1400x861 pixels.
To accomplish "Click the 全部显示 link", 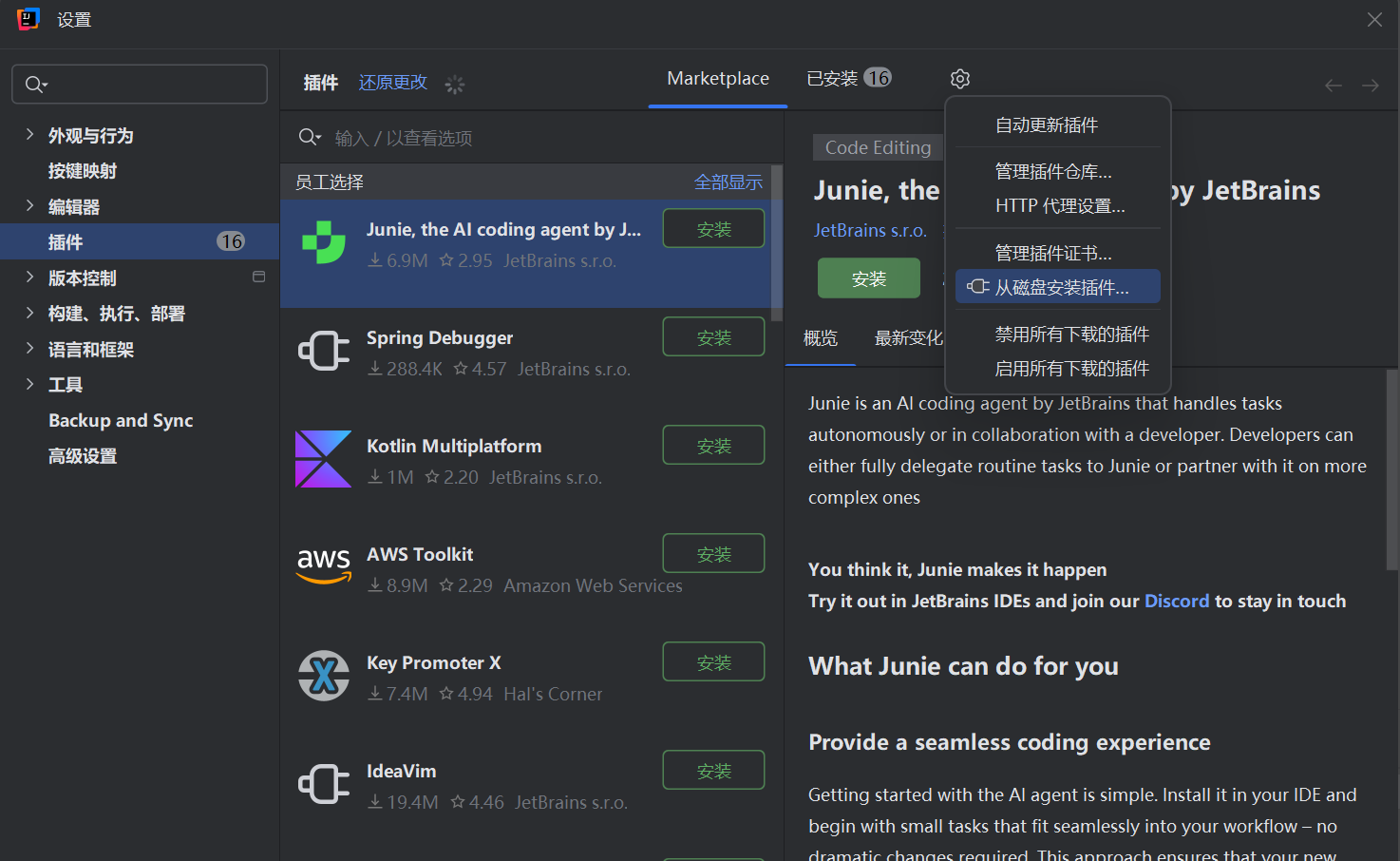I will tap(728, 182).
